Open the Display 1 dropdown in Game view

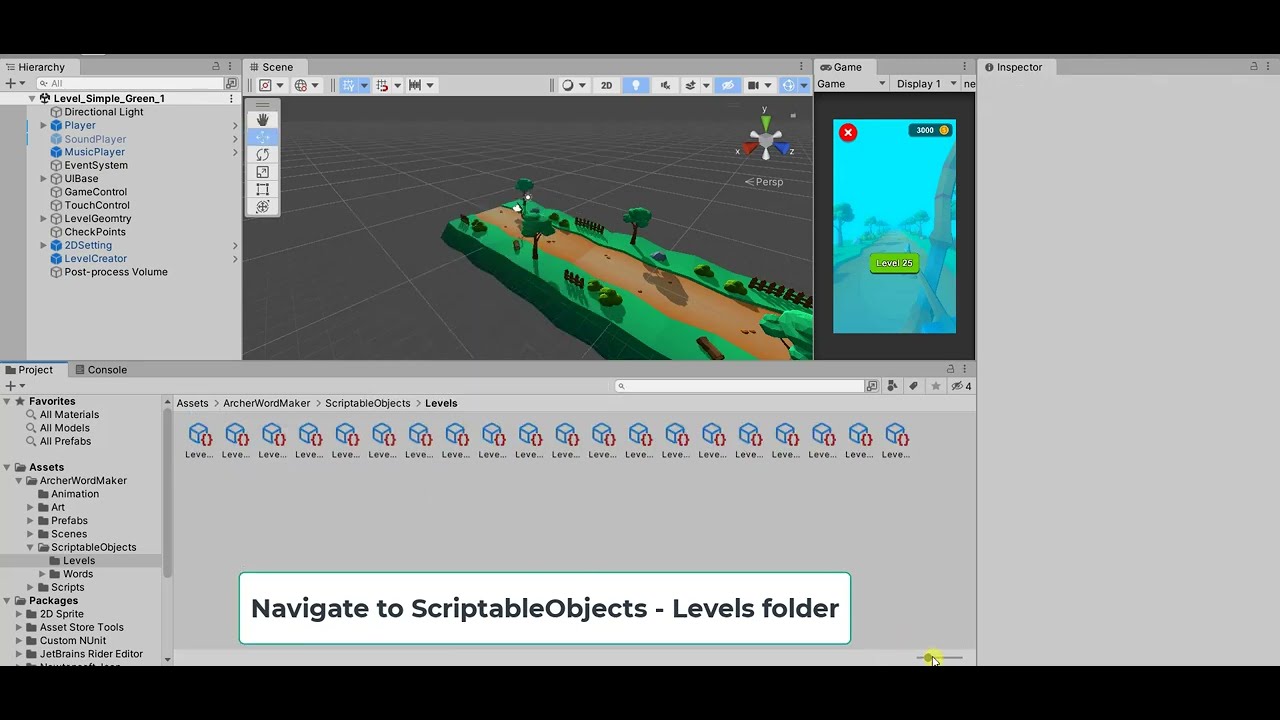(926, 84)
